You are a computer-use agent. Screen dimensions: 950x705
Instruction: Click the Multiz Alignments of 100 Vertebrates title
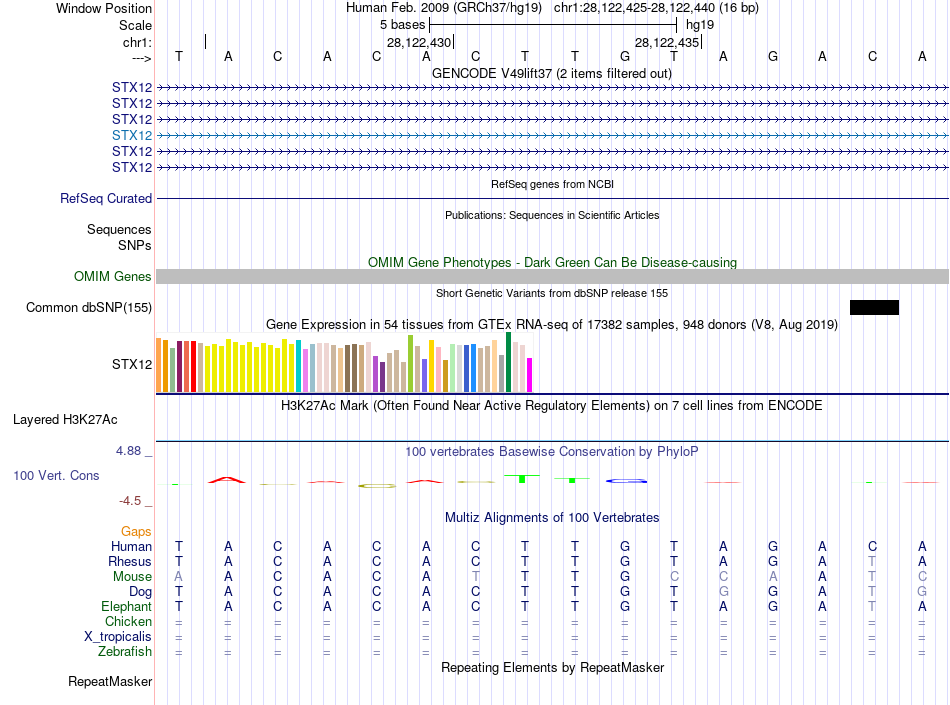click(552, 518)
